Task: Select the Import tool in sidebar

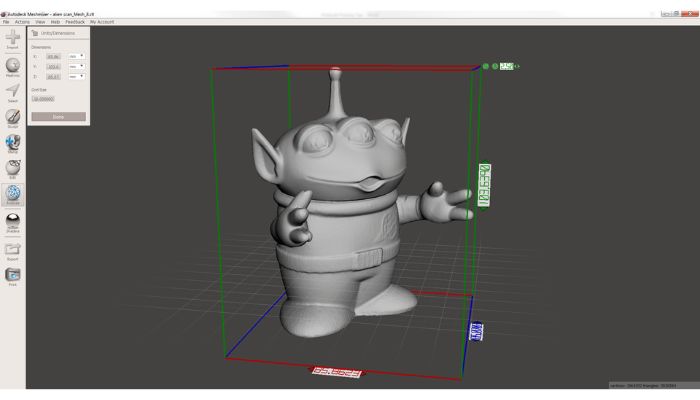Action: click(x=12, y=39)
